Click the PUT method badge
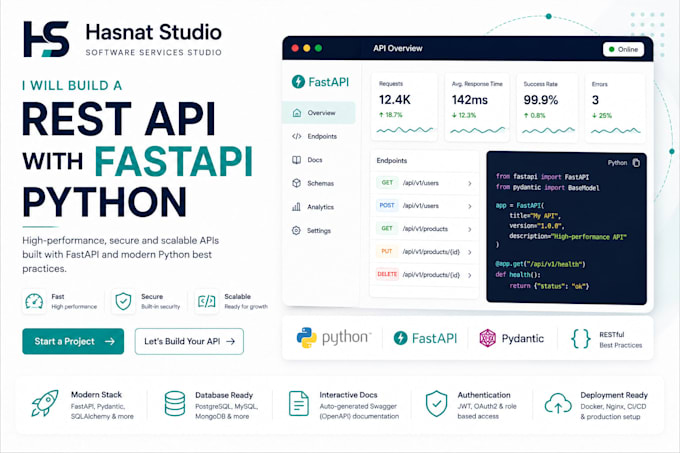The image size is (680, 453). point(387,251)
